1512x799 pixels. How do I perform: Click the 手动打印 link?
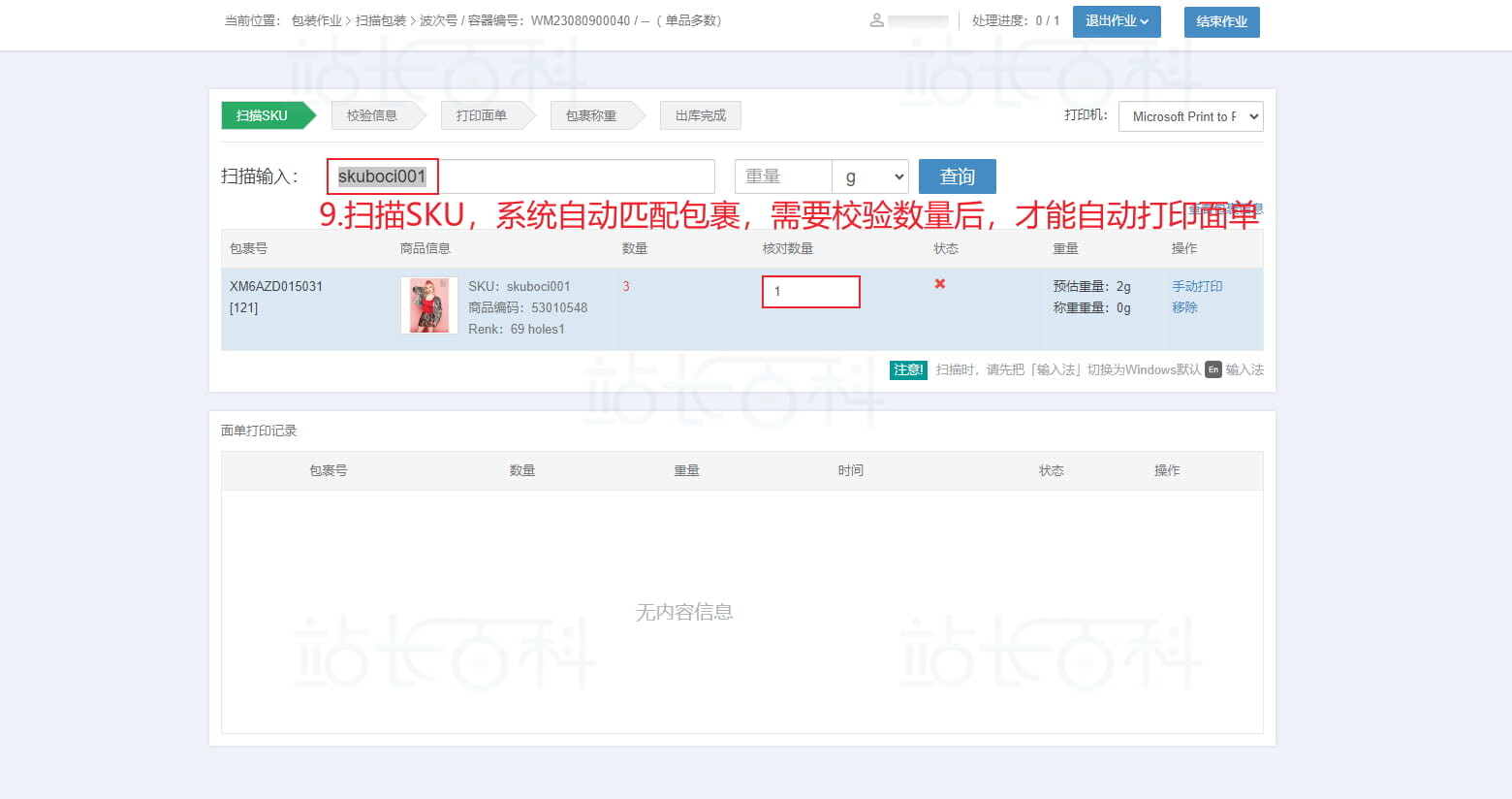coord(1197,286)
